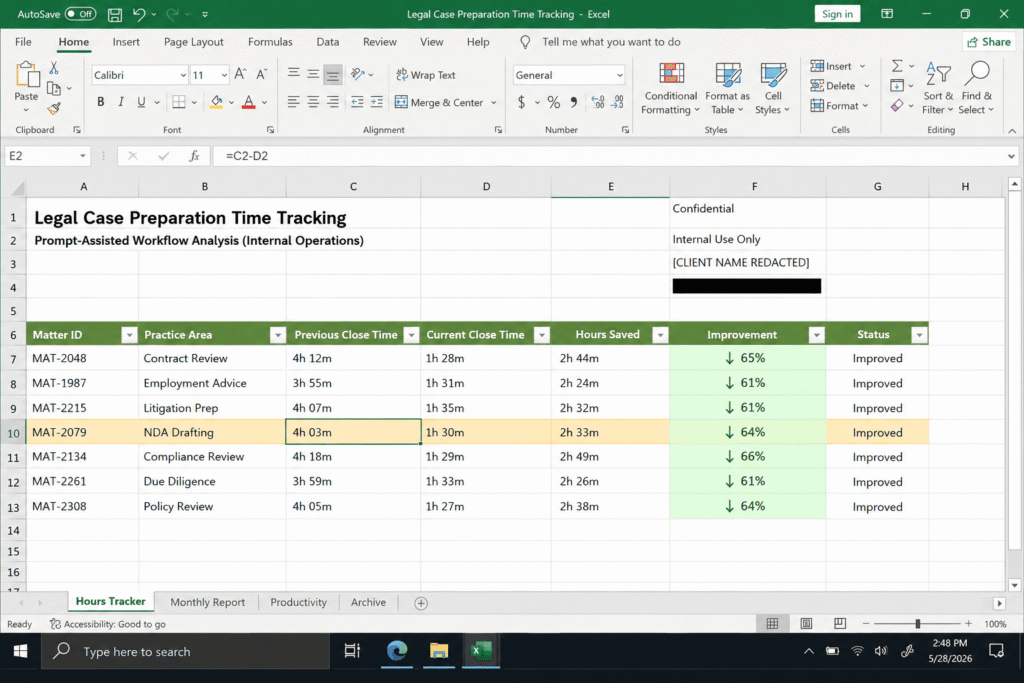This screenshot has height=683, width=1024.
Task: Add a new sheet with plus icon
Action: pos(421,603)
